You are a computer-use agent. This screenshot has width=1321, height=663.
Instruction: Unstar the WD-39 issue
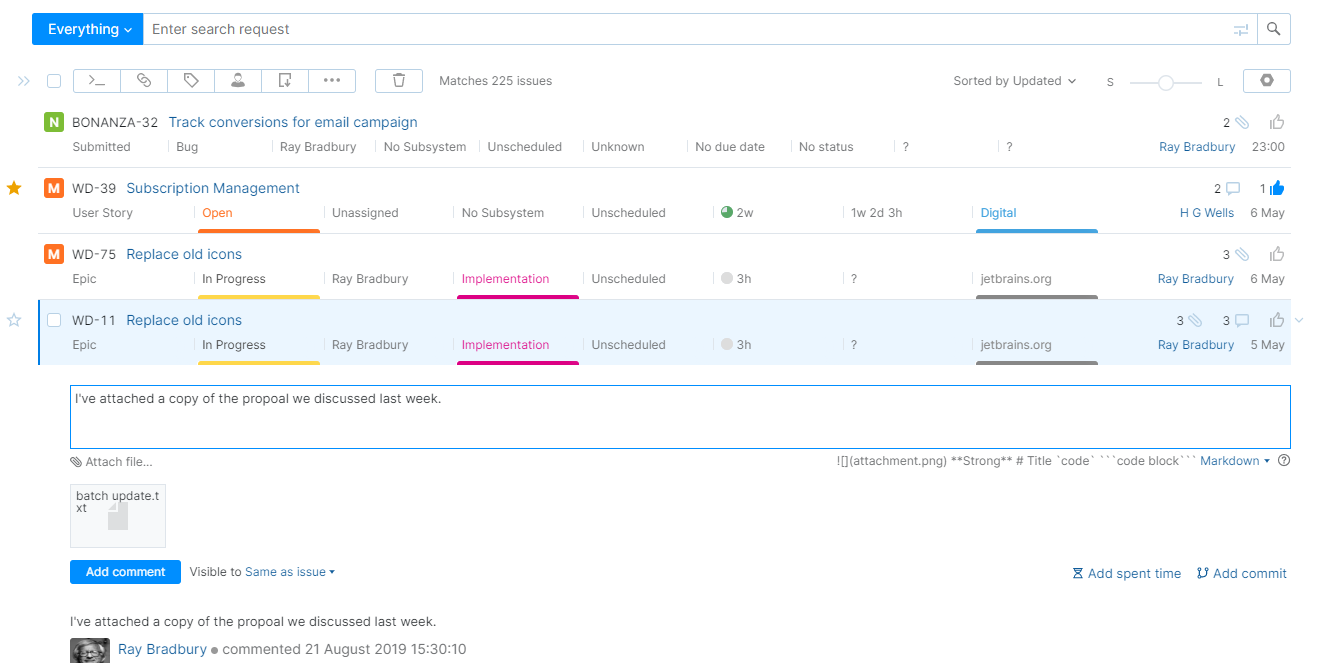[x=14, y=188]
